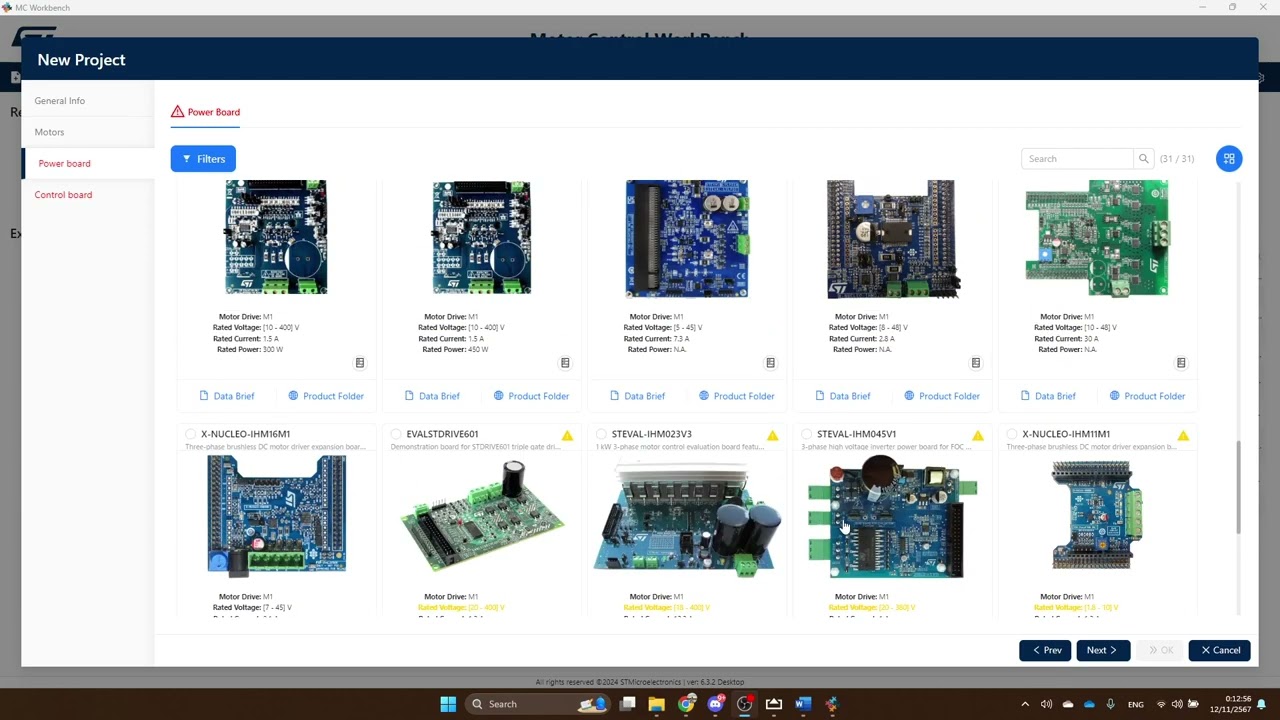Focus the board Search field
The image size is (1280, 720).
click(x=1078, y=159)
